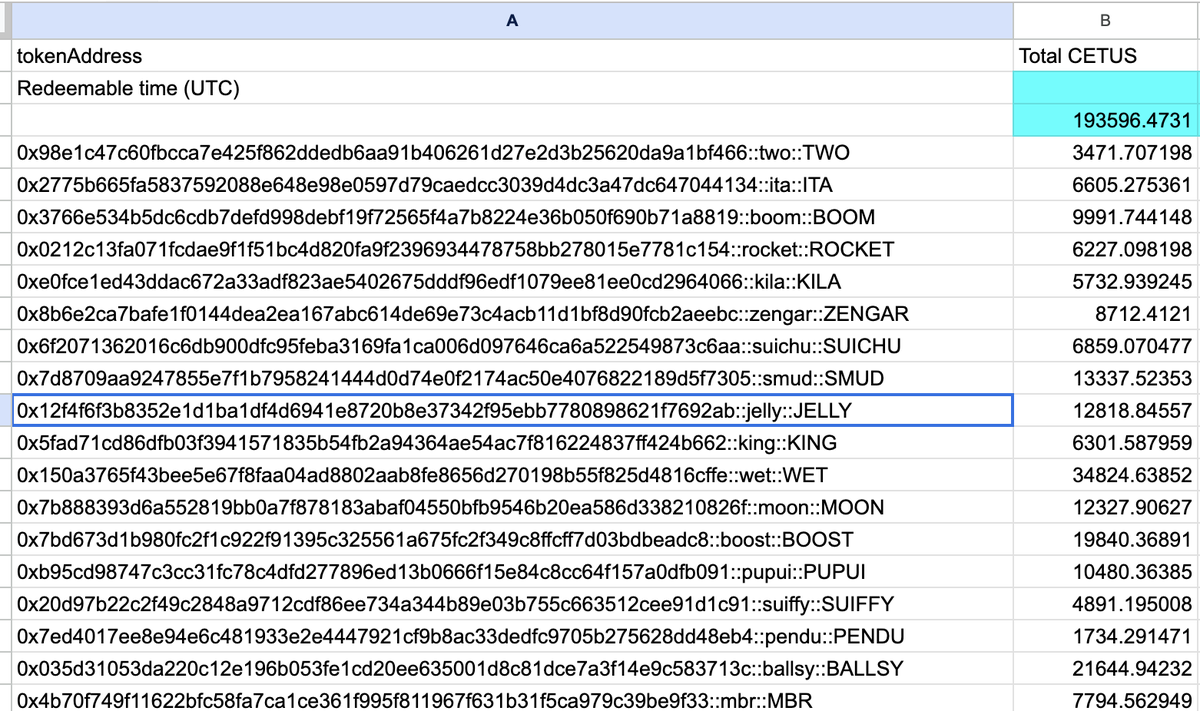This screenshot has width=1200, height=711.
Task: Select the column A header
Action: pos(512,20)
